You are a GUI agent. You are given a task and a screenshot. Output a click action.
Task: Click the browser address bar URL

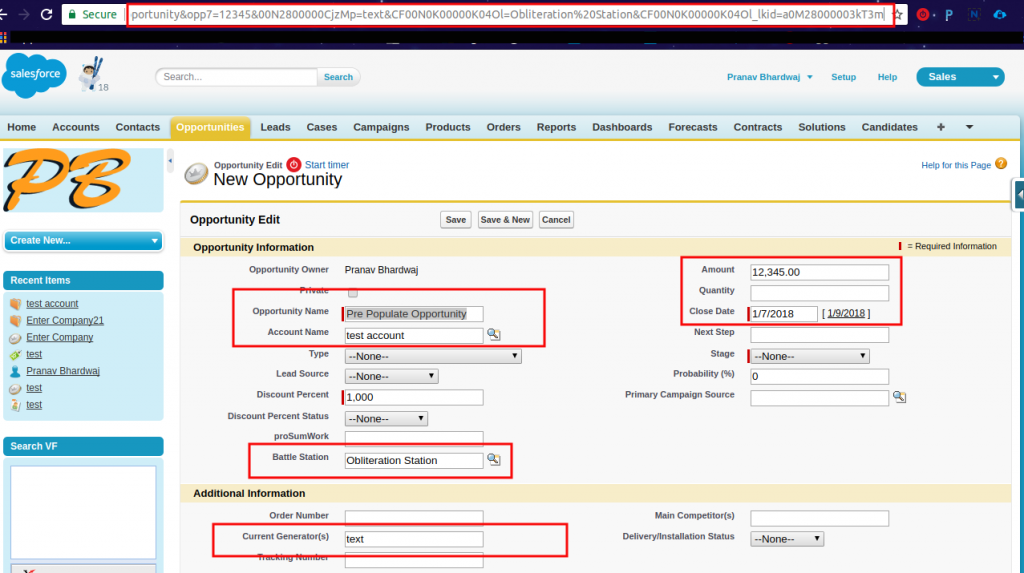pos(507,14)
